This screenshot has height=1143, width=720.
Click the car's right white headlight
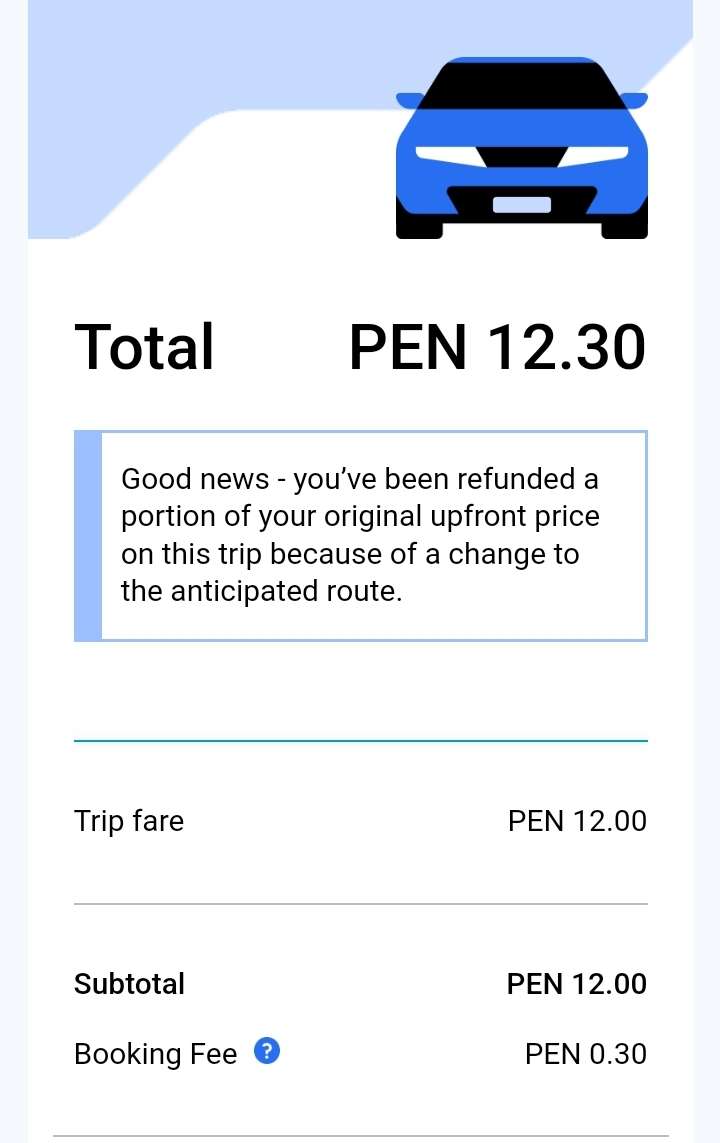596,153
